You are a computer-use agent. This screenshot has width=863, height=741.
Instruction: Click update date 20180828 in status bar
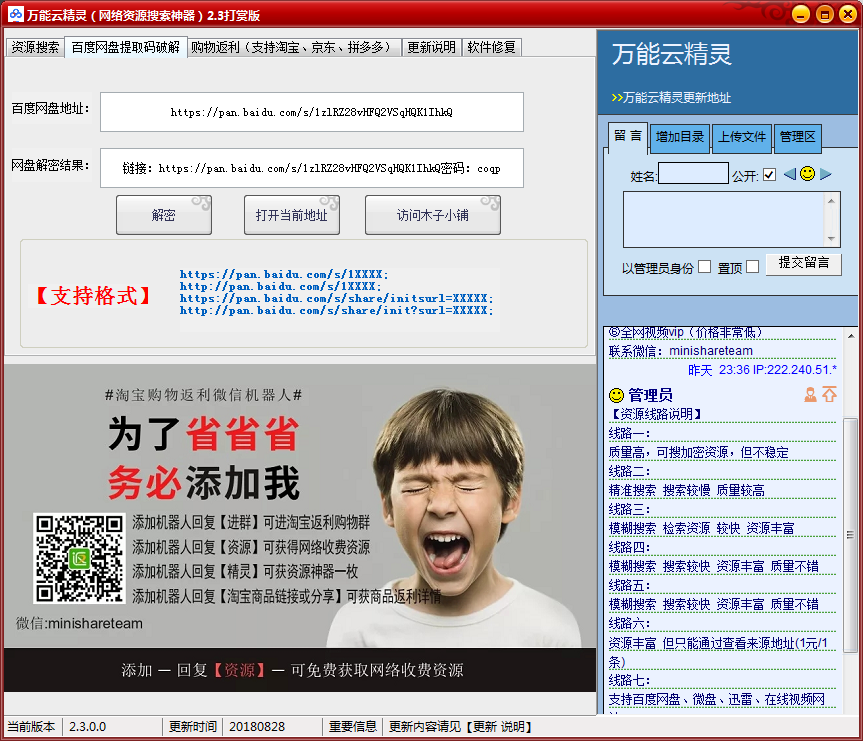(x=257, y=727)
